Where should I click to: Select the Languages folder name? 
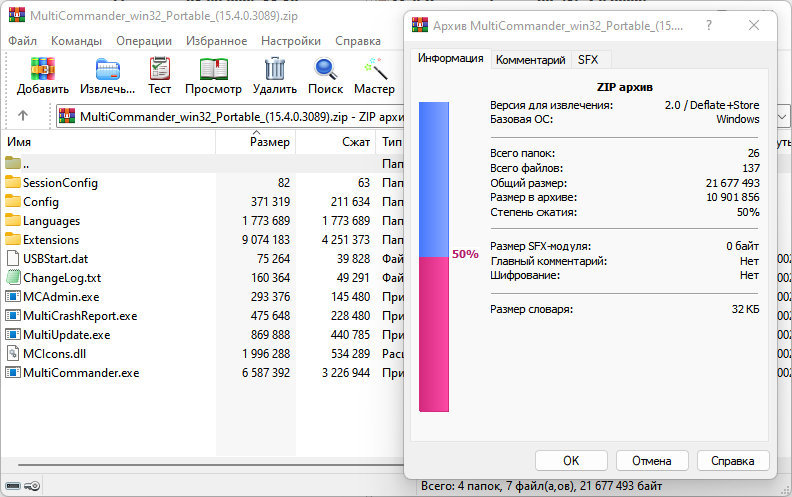(x=52, y=221)
